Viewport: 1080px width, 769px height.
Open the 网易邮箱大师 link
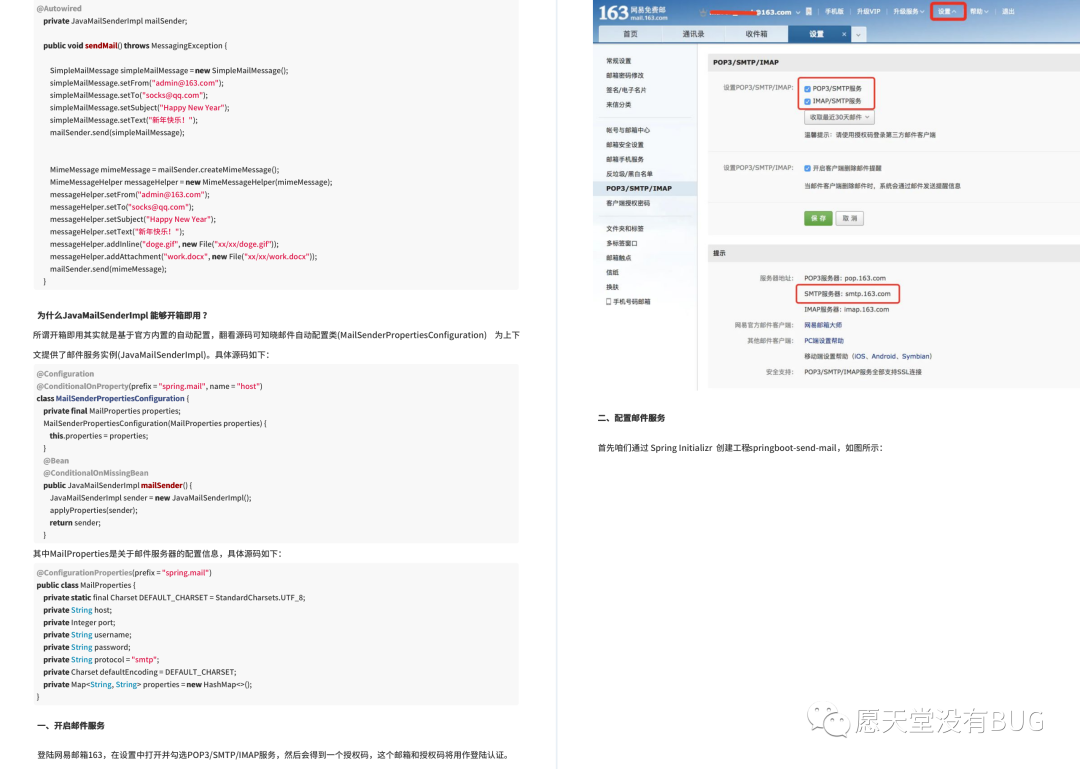pos(823,325)
